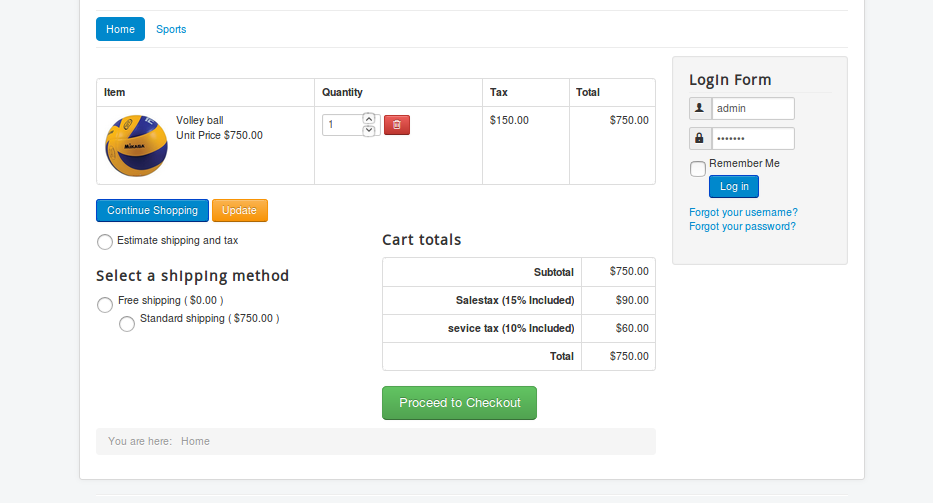
Task: Open the Home menu tab
Action: (x=120, y=29)
